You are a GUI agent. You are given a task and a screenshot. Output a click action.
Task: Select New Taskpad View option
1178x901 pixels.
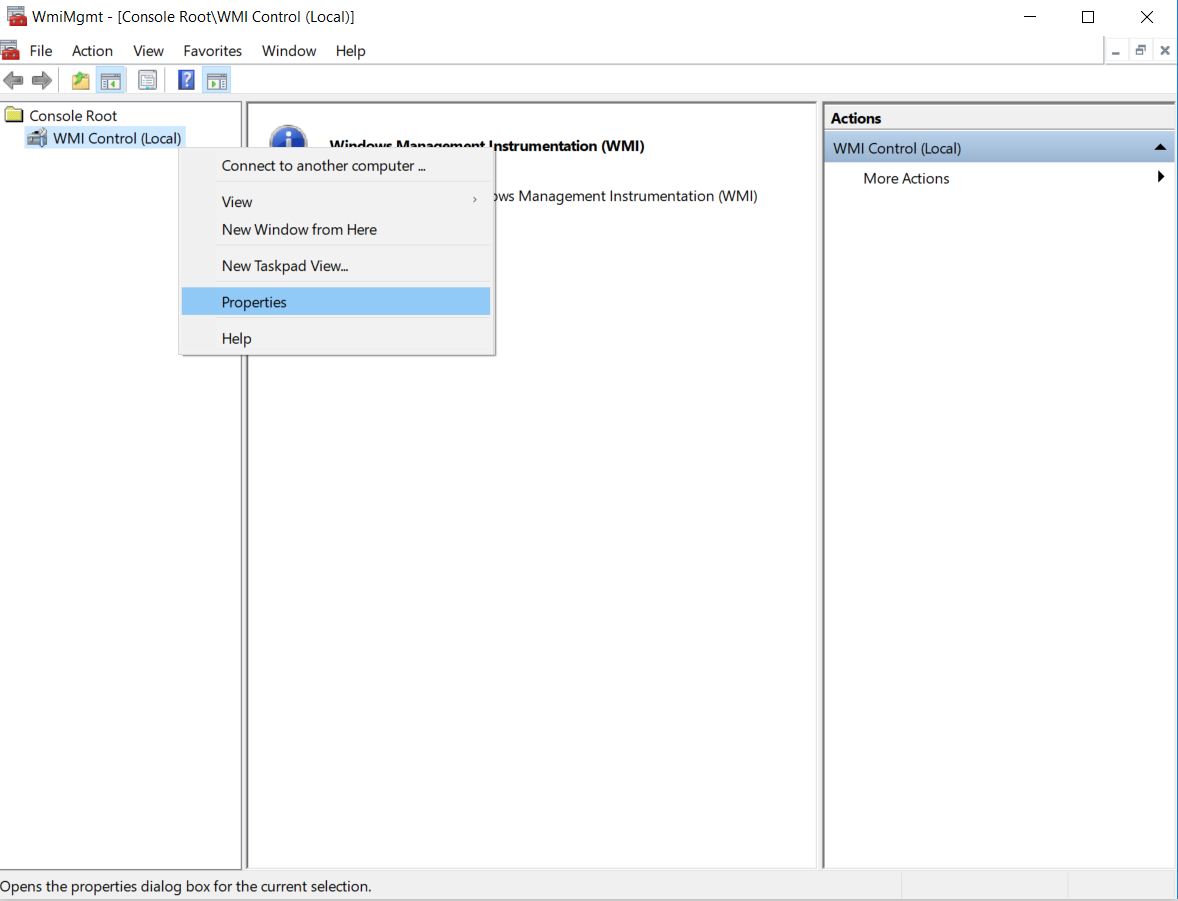[x=336, y=266]
